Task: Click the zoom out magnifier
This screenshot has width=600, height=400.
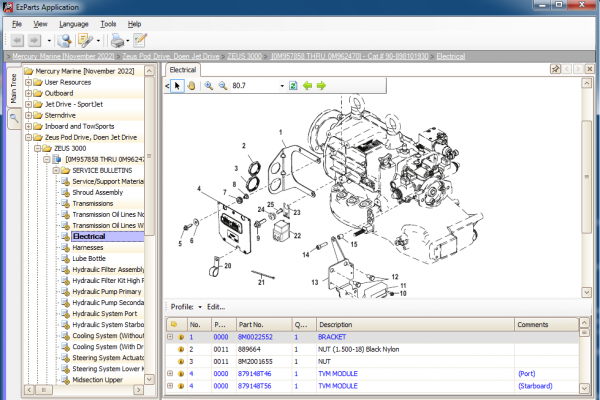Action: (x=222, y=86)
